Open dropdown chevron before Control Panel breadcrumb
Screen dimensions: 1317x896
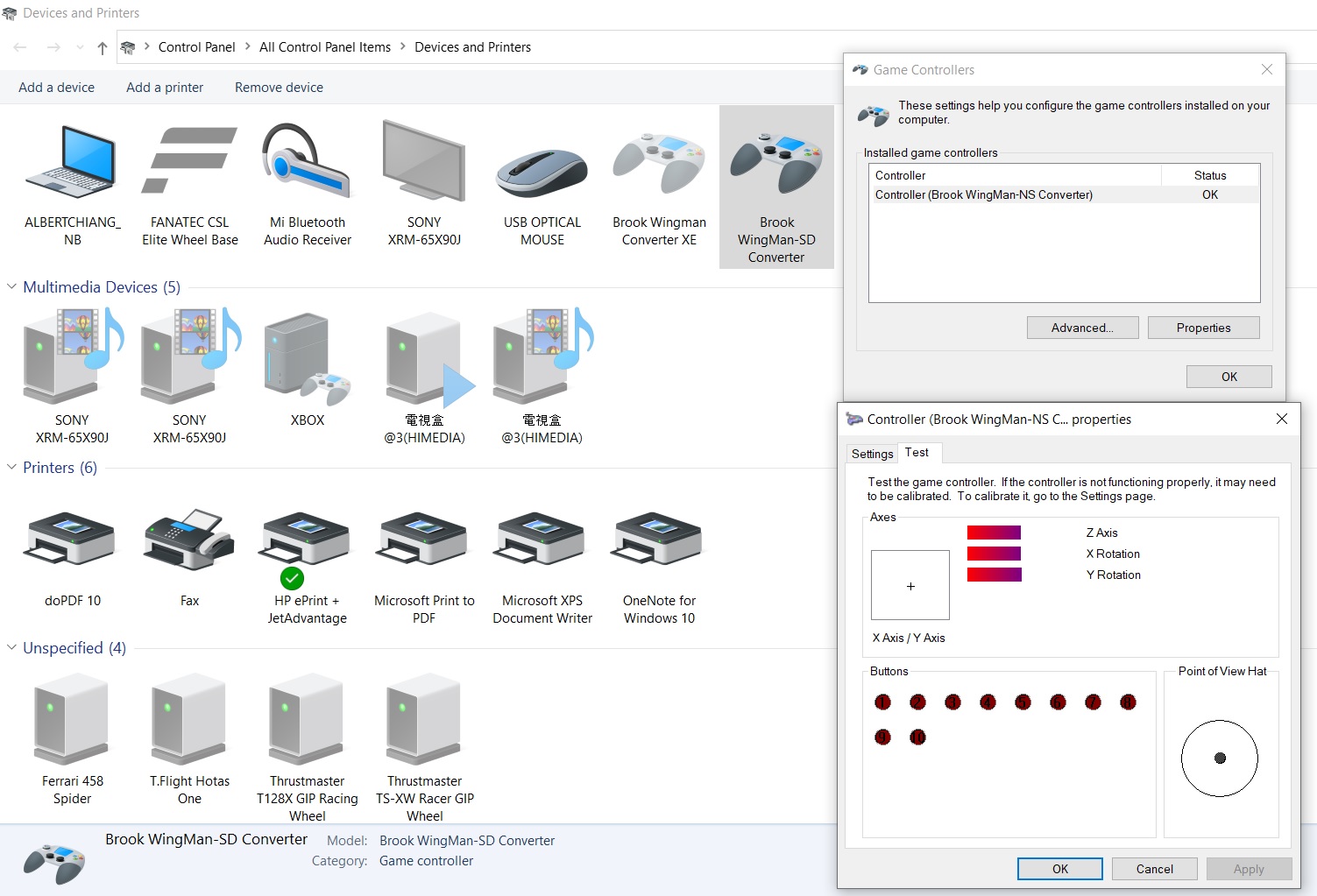pos(146,46)
